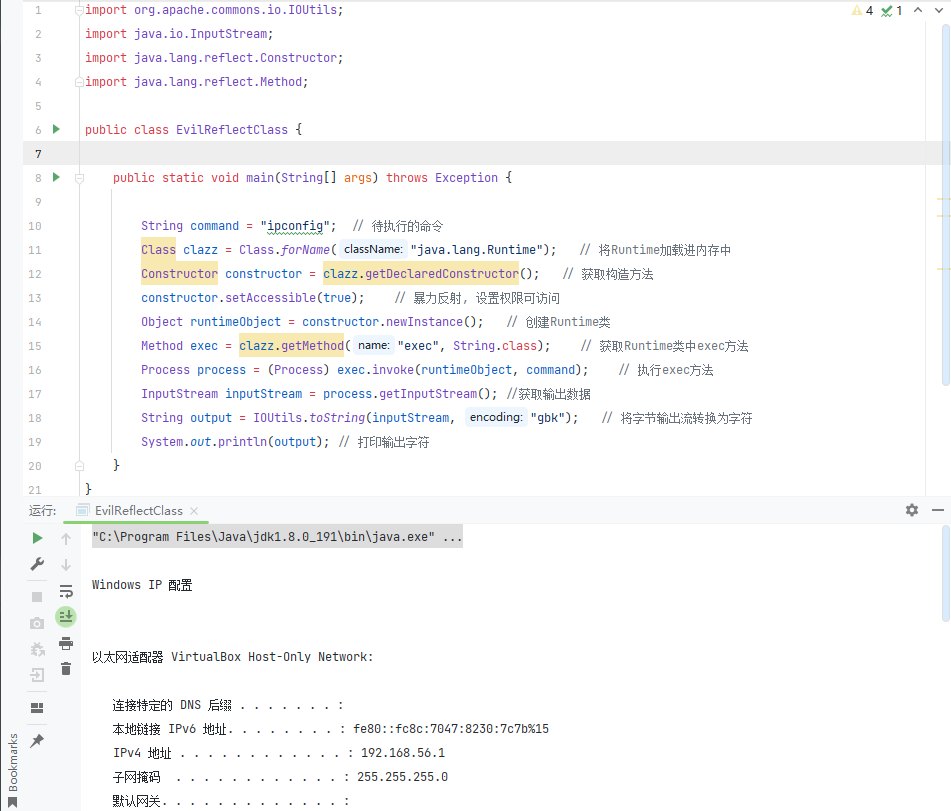This screenshot has height=811, width=951.
Task: Open Run tool window settings gear
Action: pos(911,510)
